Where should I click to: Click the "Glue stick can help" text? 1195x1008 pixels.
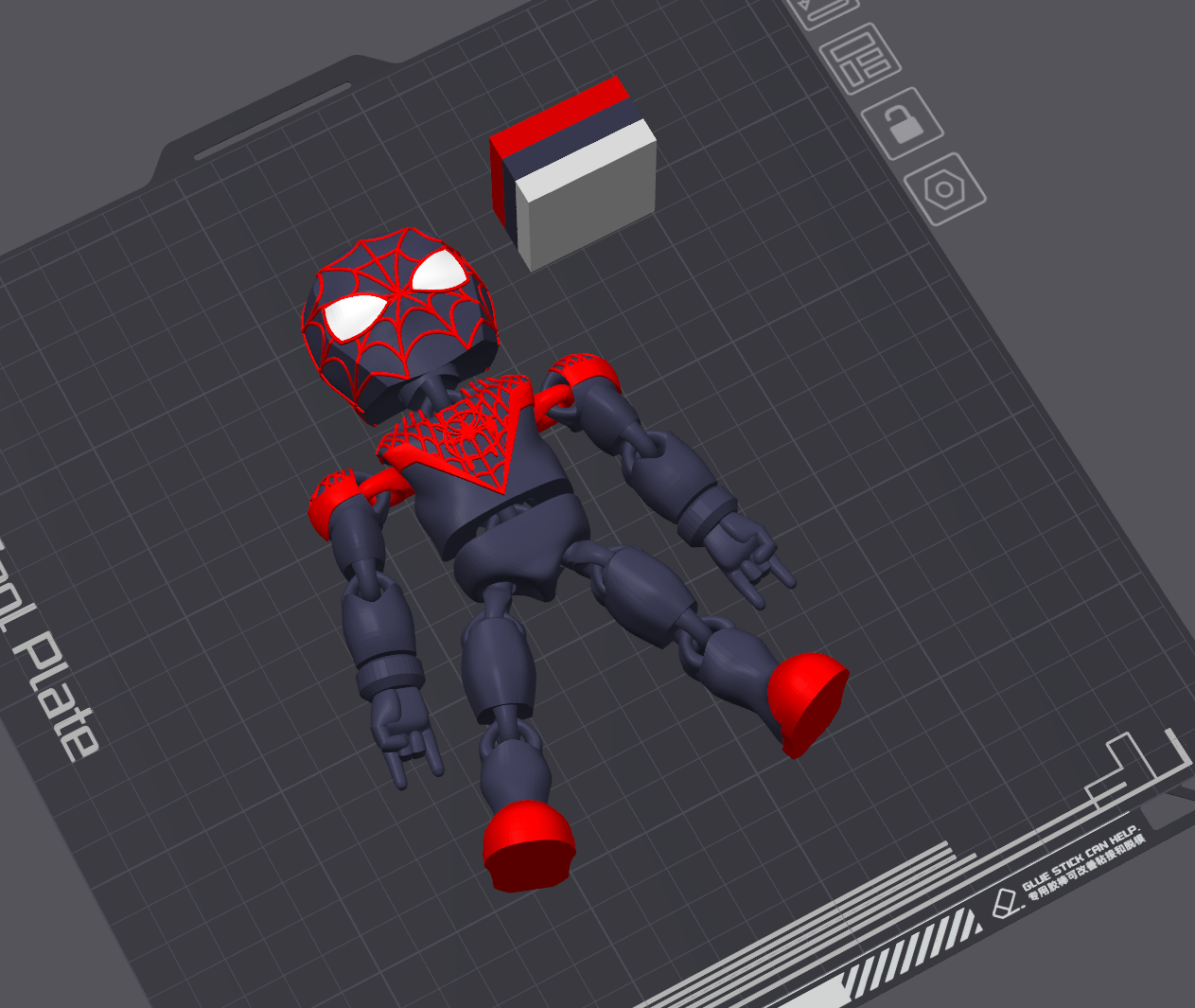[1081, 866]
